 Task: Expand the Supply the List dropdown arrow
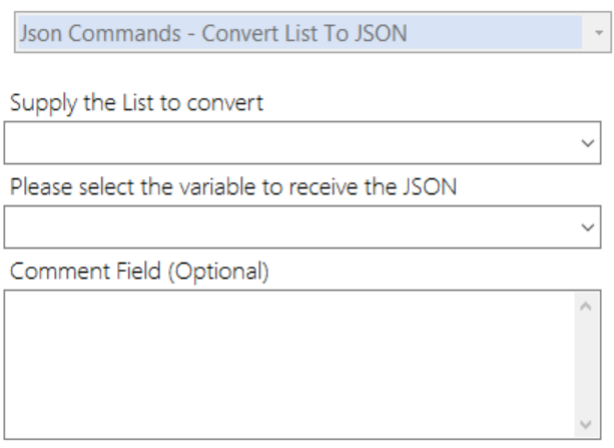point(588,143)
